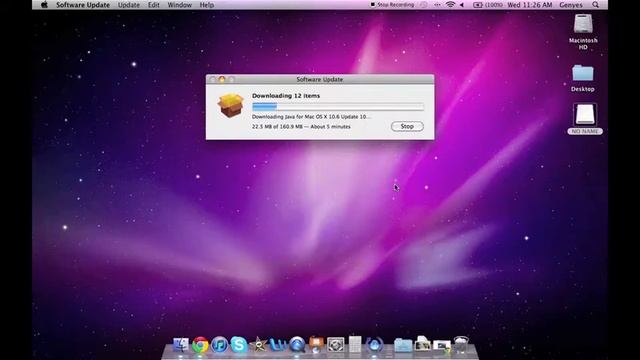Launch Skype from the Dock
The width and height of the screenshot is (640, 360).
tap(239, 345)
